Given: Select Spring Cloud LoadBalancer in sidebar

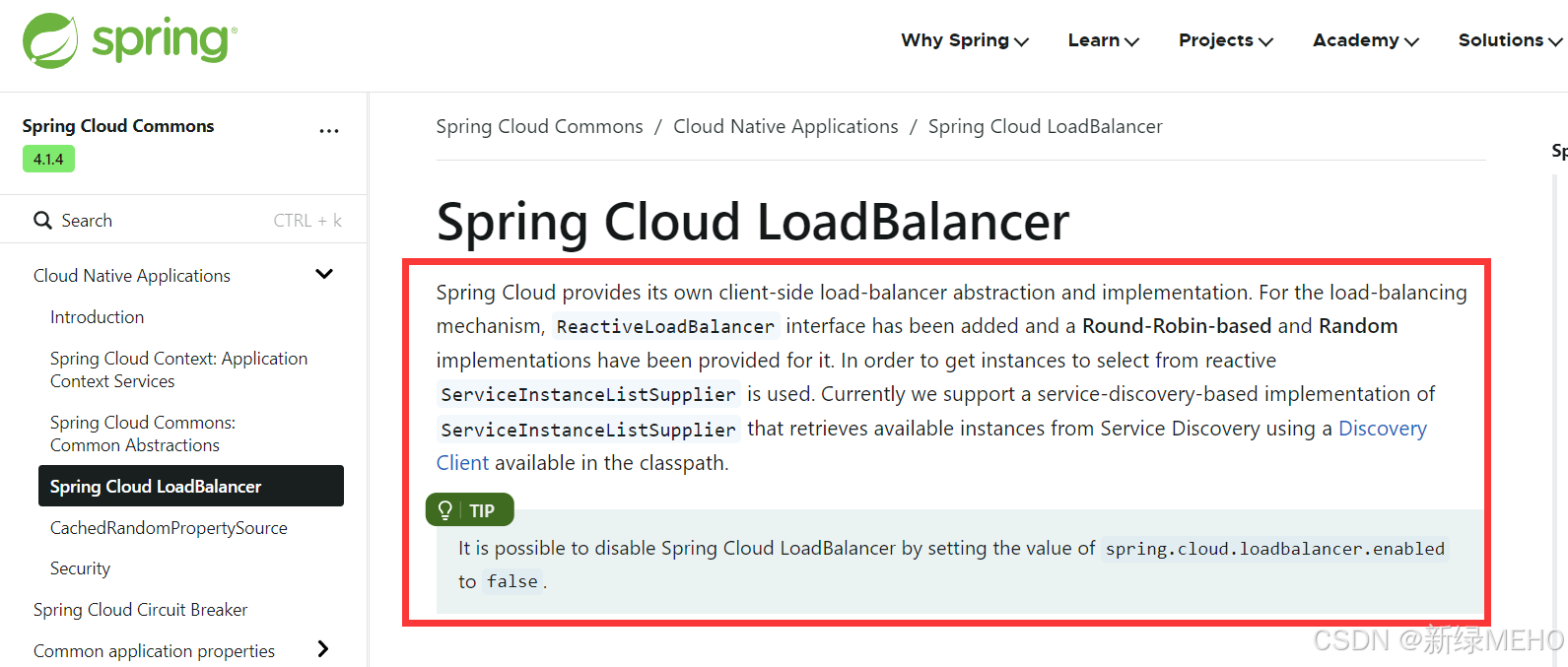Looking at the screenshot, I should click(191, 486).
